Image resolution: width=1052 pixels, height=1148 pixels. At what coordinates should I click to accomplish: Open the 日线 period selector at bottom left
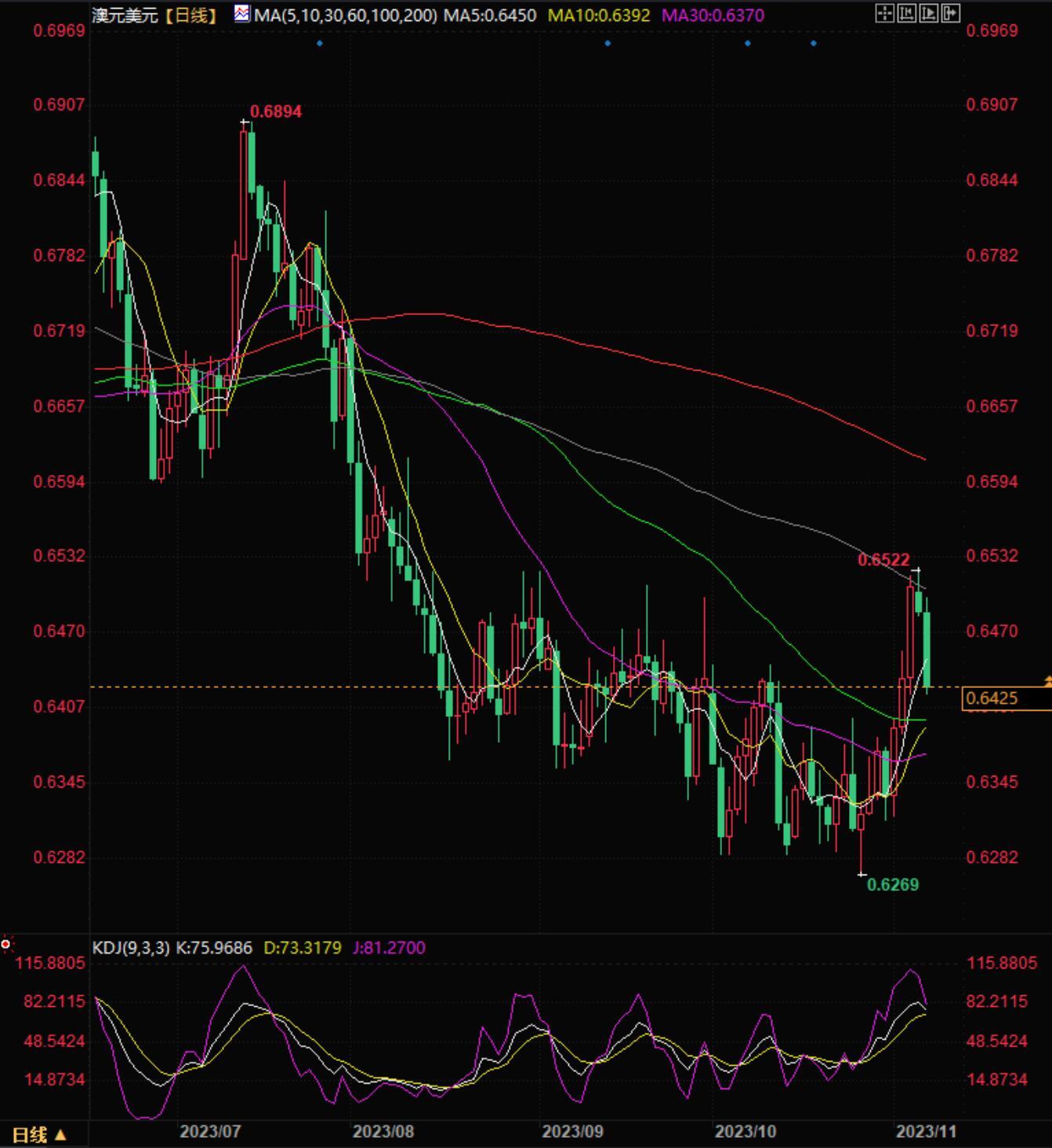39,1135
